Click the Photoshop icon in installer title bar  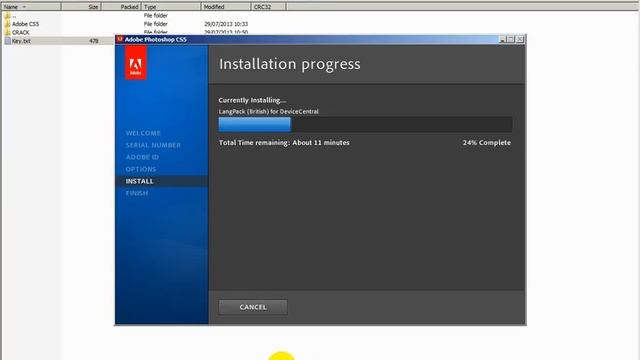[x=120, y=39]
